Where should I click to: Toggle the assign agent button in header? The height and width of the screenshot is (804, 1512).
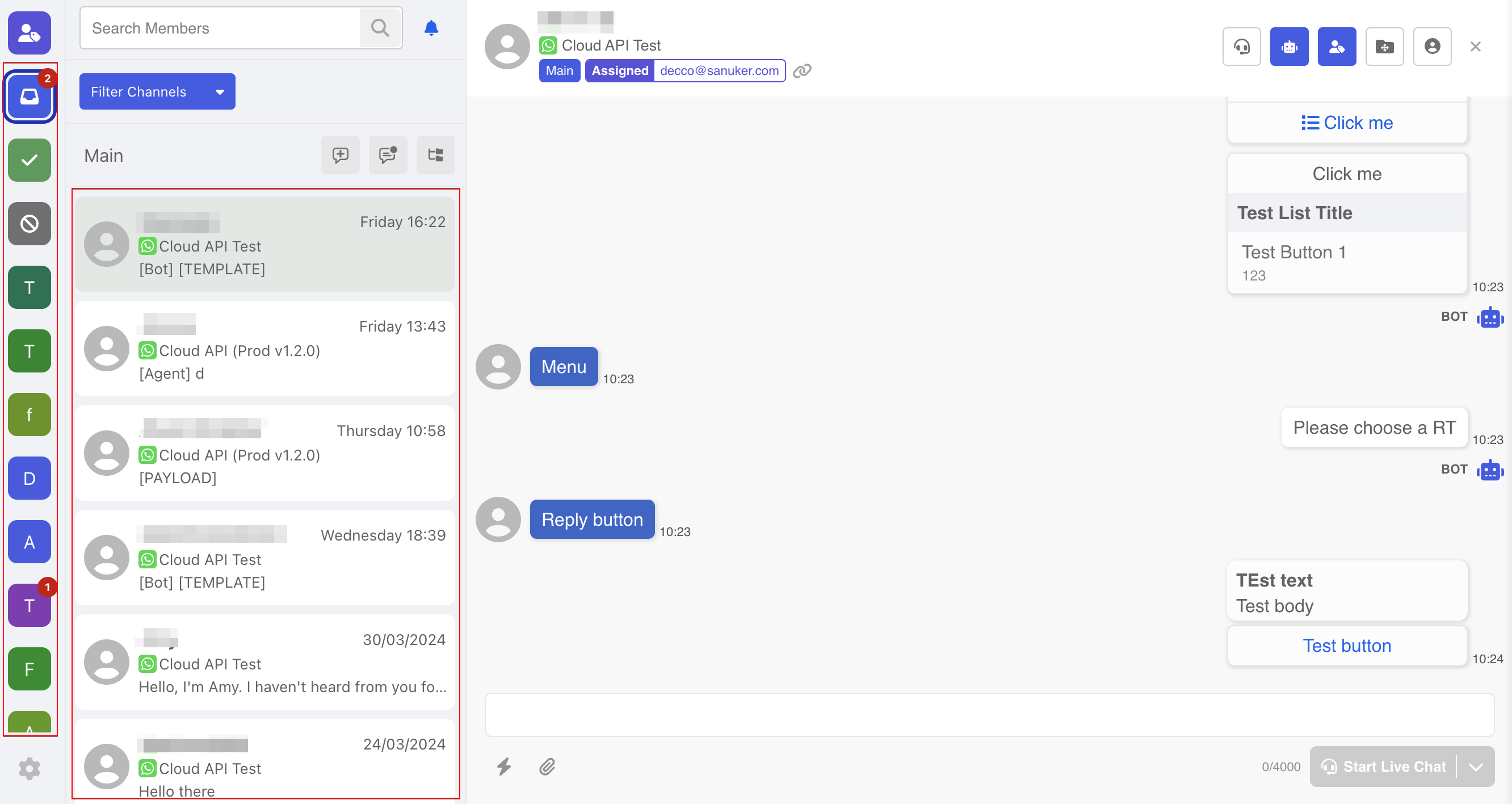[x=1337, y=47]
